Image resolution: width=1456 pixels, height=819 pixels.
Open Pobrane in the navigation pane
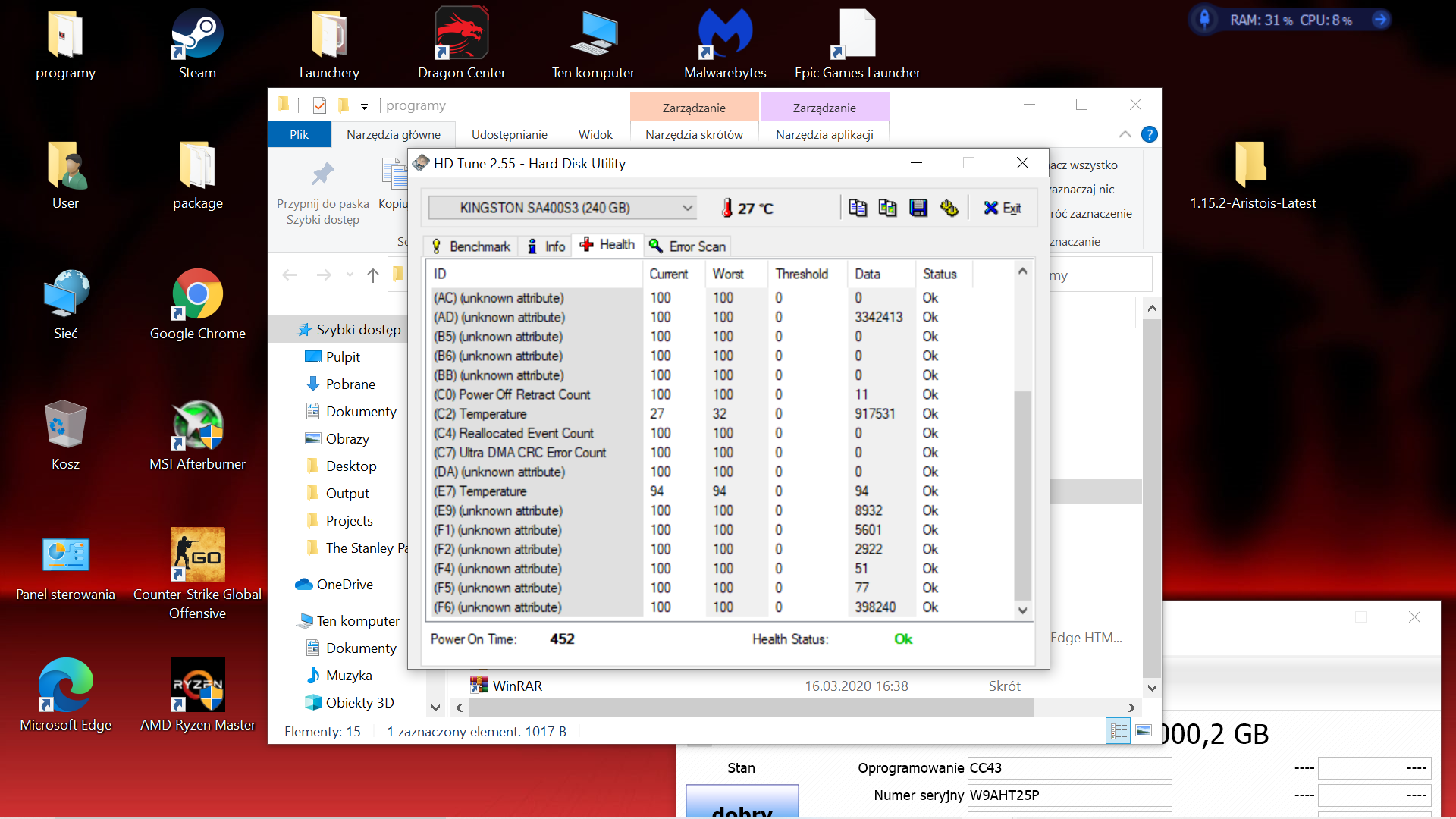pos(340,384)
